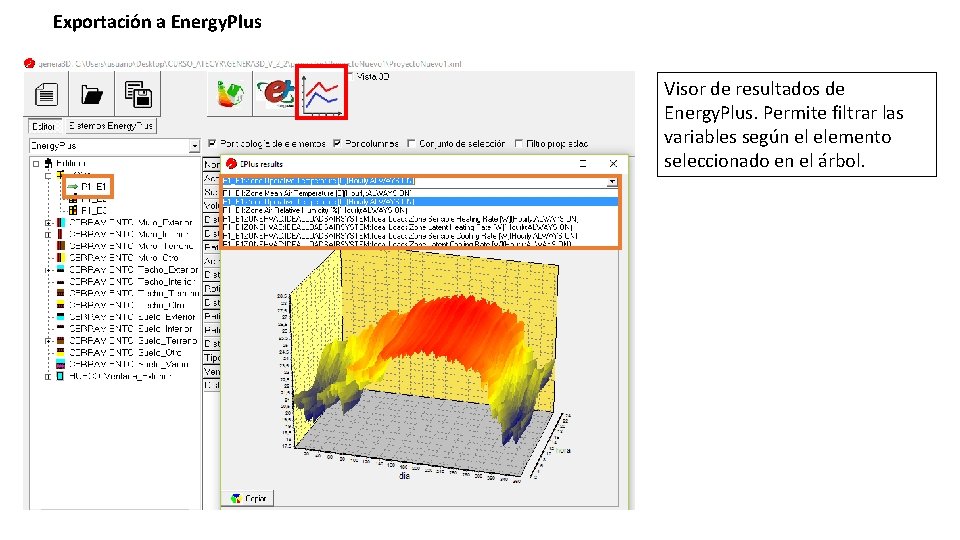Select the CERRAMIENTO Muro_Otro tree row
The height and width of the screenshot is (540, 960).
123,258
